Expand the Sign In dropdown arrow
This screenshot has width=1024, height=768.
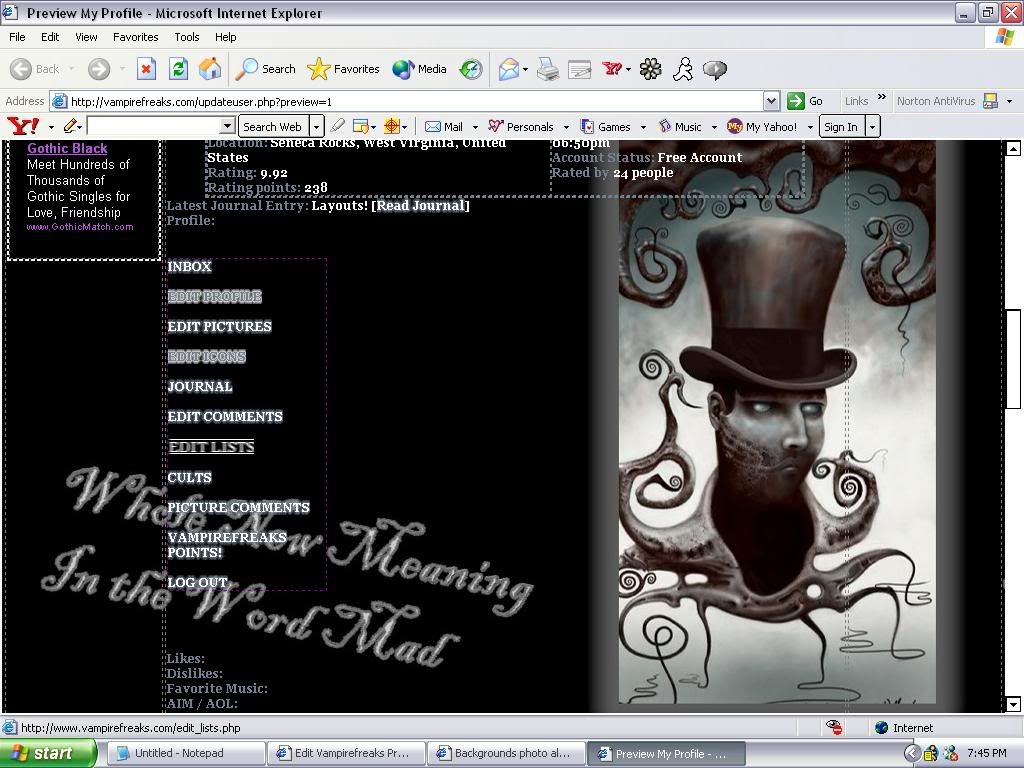(872, 127)
